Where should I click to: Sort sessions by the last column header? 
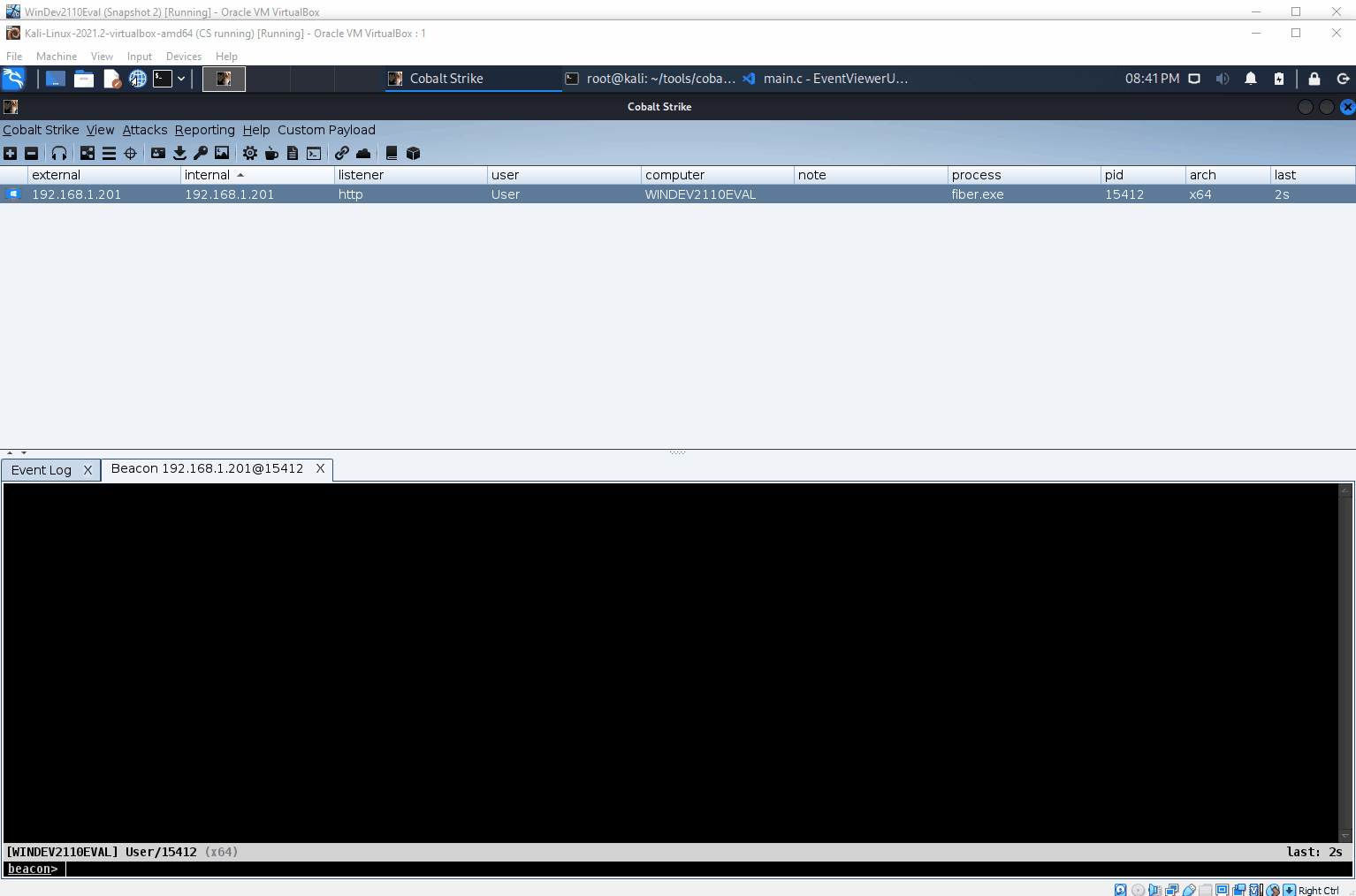point(1313,175)
